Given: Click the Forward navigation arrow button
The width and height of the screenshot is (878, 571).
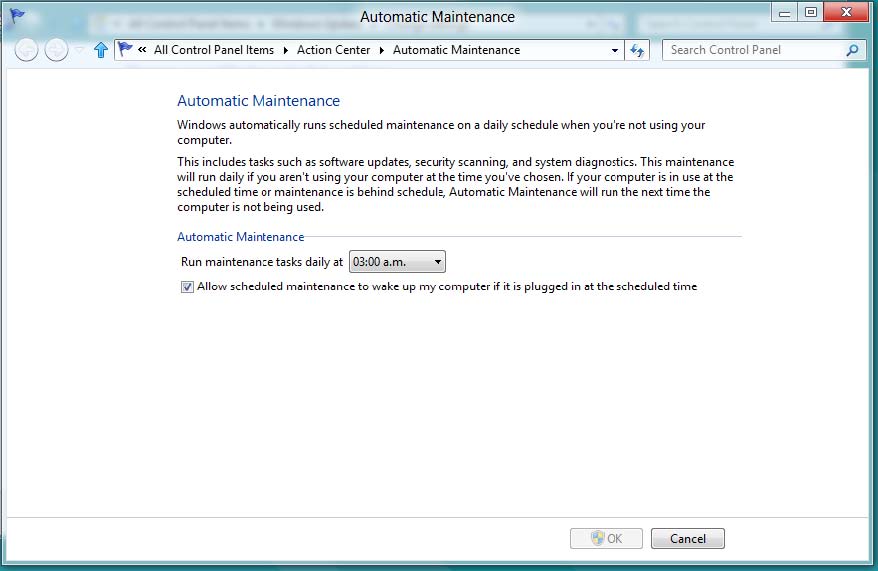Looking at the screenshot, I should pyautogui.click(x=56, y=50).
